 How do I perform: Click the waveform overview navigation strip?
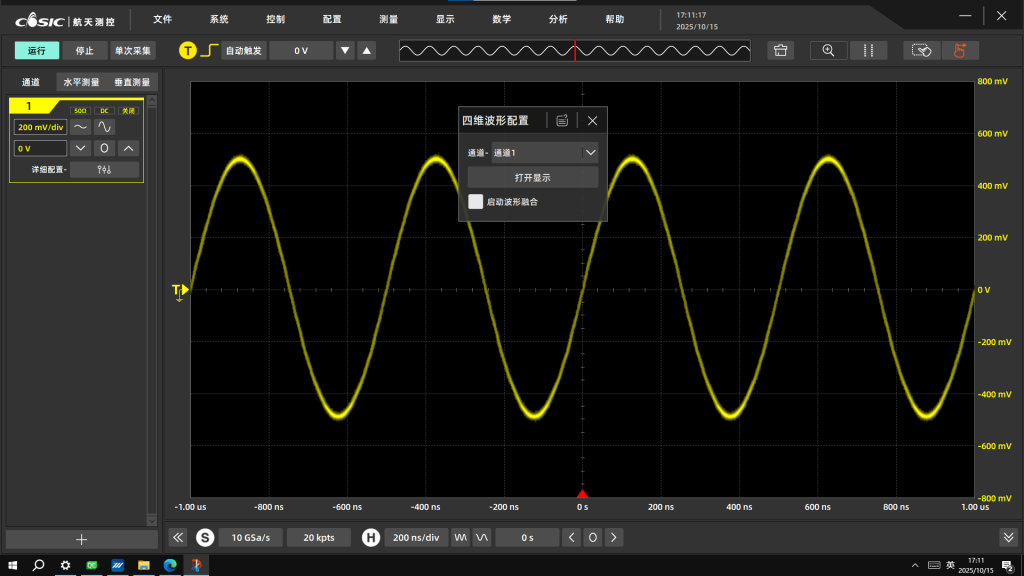574,50
